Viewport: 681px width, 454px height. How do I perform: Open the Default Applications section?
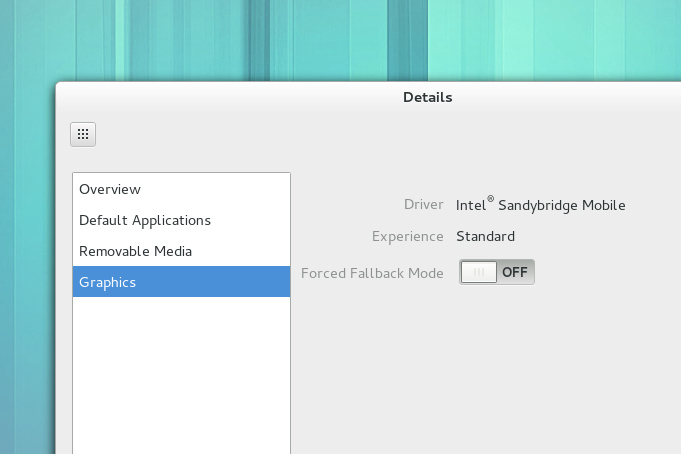coord(182,220)
